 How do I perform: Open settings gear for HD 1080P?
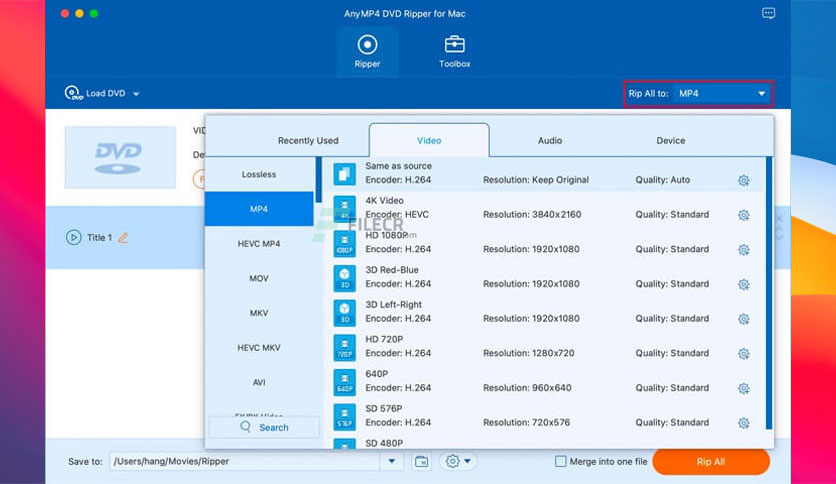pos(743,249)
